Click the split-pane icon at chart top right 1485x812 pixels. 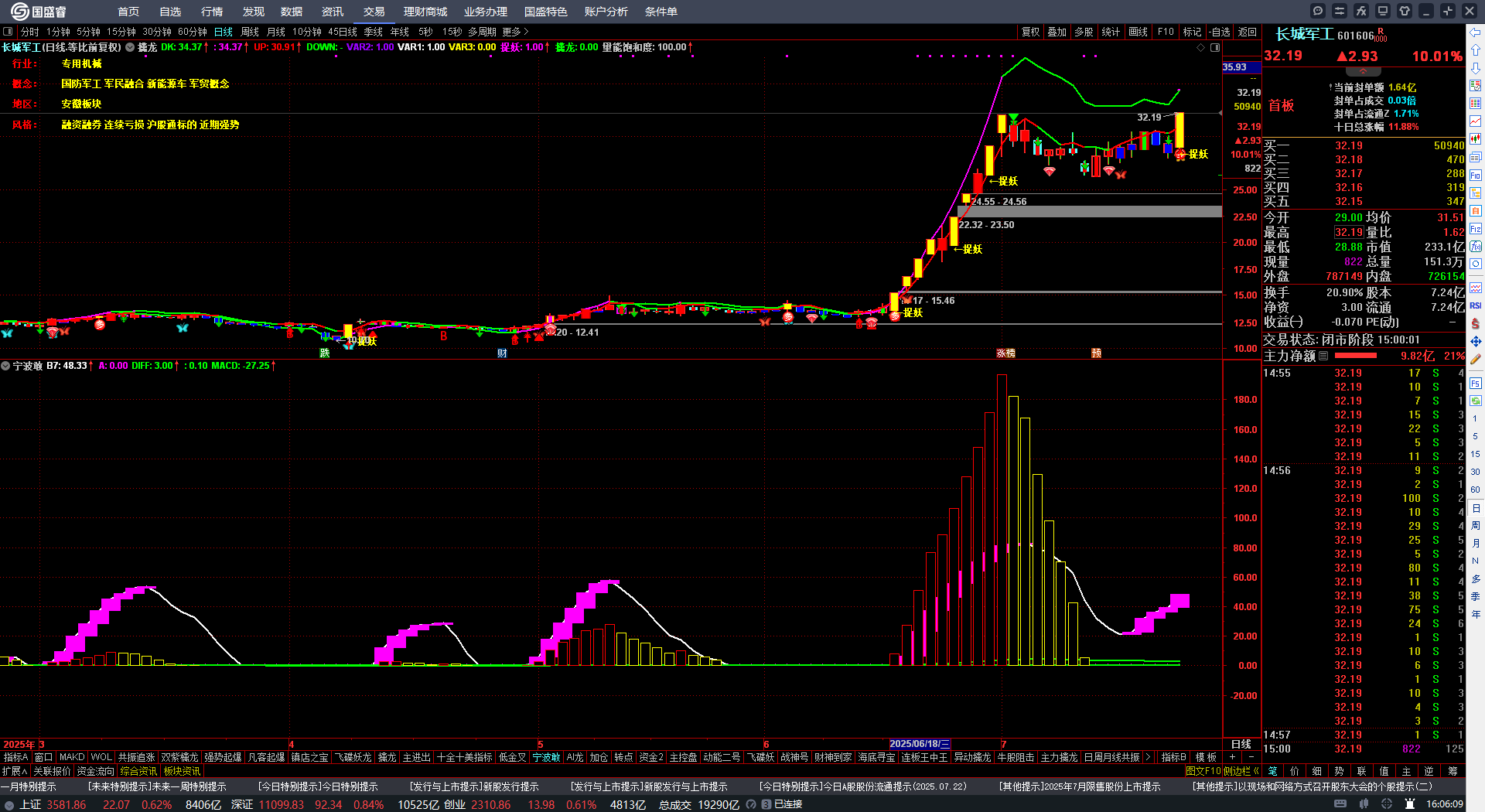coord(1215,47)
